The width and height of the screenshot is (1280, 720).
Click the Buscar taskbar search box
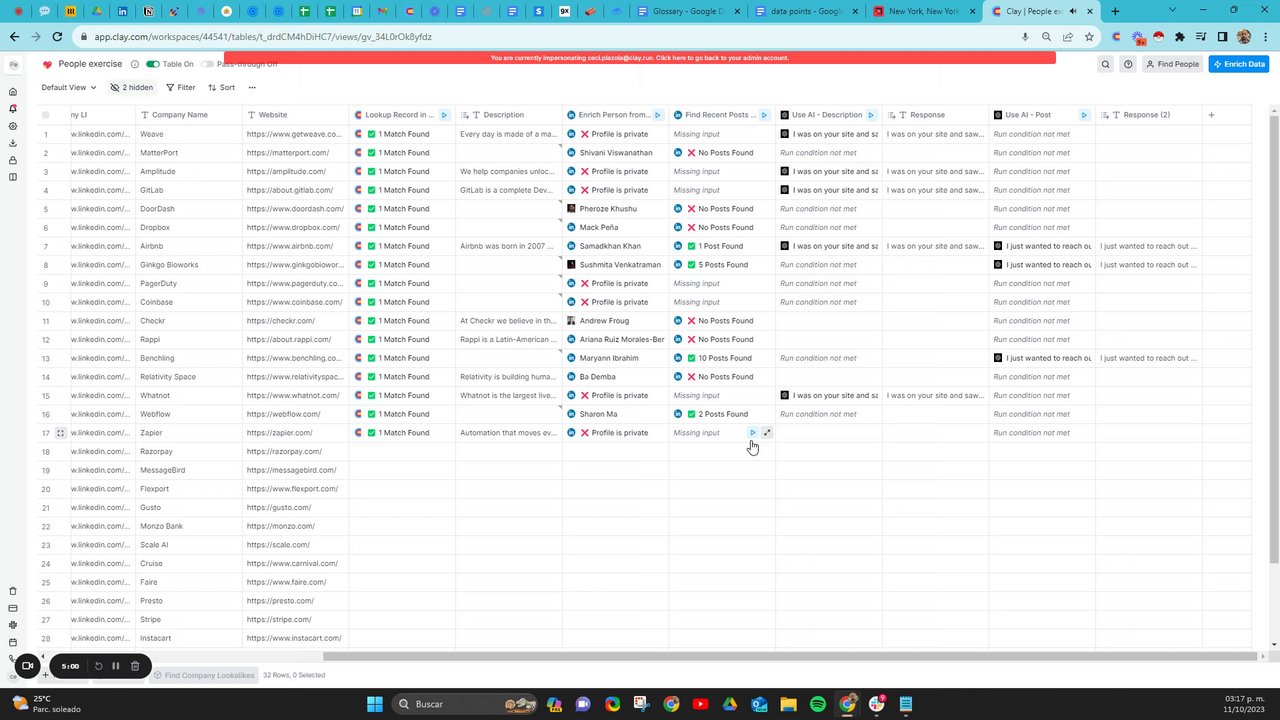[467, 704]
